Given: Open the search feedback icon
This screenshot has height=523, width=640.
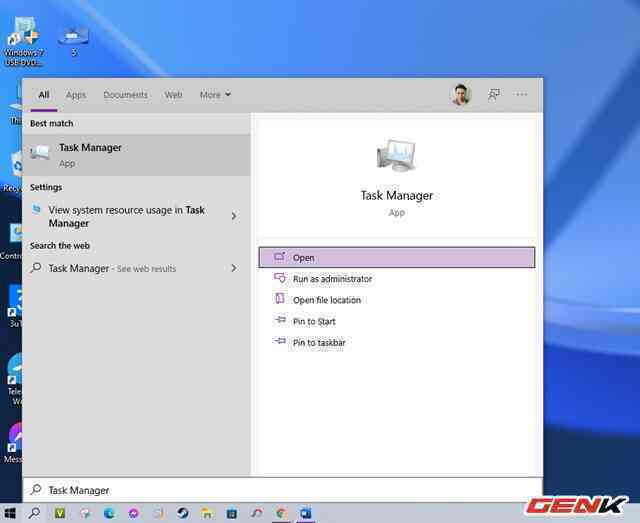Looking at the screenshot, I should 494,95.
